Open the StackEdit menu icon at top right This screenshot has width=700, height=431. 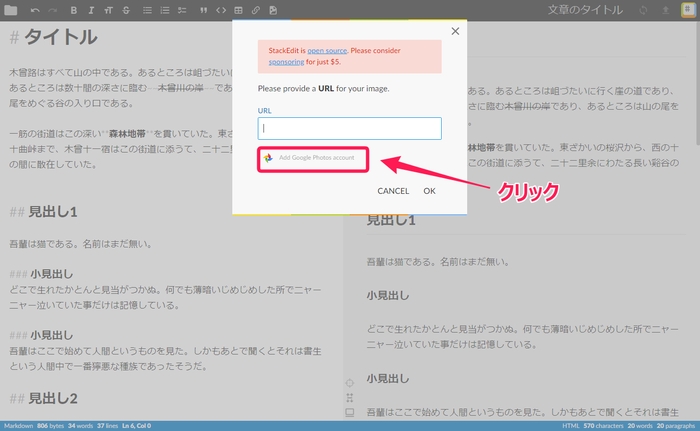pos(688,10)
